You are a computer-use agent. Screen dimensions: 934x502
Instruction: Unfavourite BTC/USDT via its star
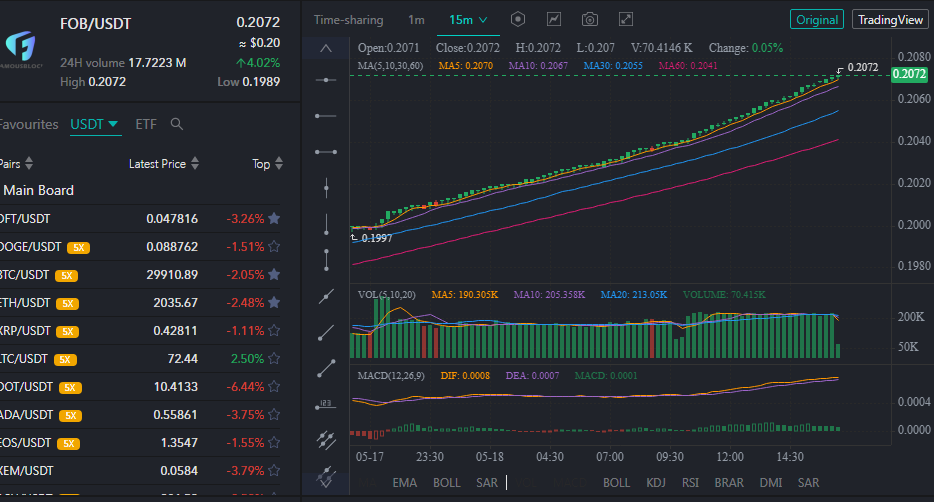point(274,275)
